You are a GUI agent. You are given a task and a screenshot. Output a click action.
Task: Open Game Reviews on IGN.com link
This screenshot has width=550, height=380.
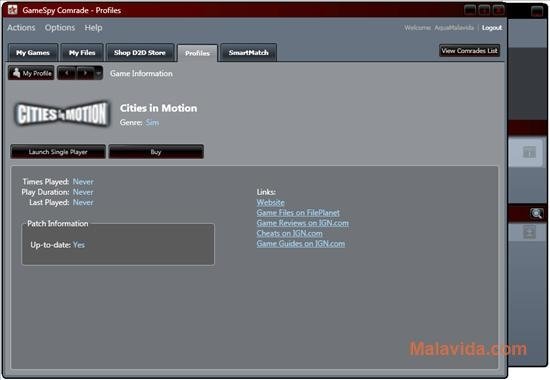click(x=302, y=223)
